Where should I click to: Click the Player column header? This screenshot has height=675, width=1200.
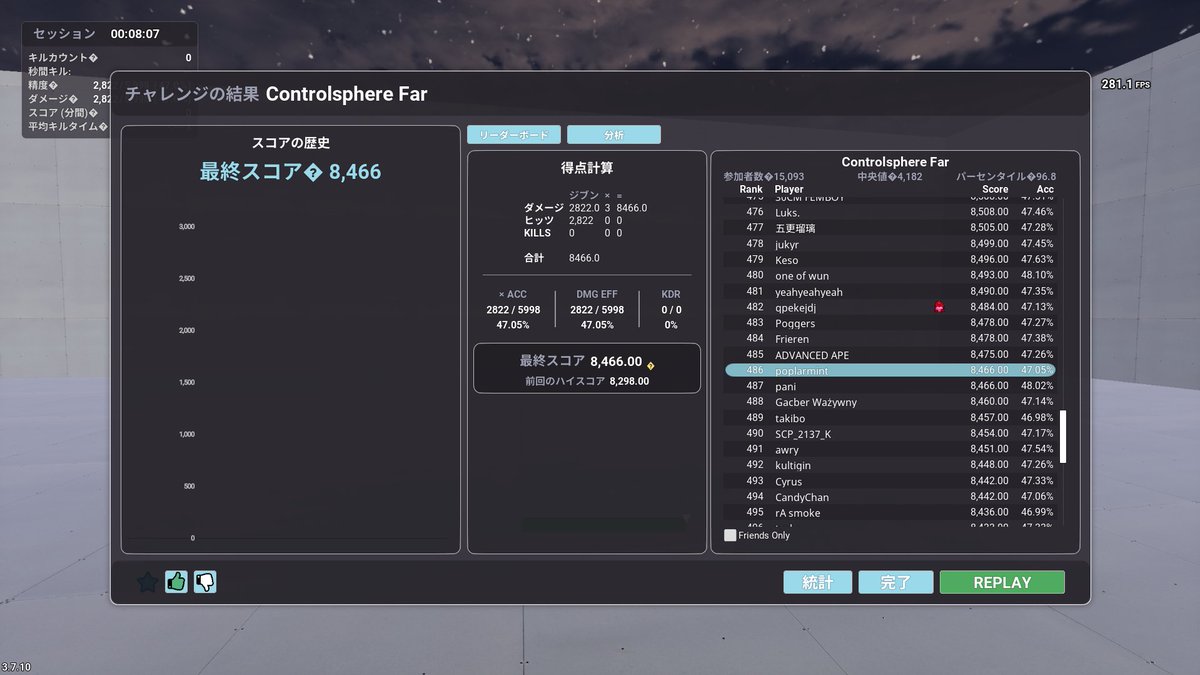tap(789, 189)
